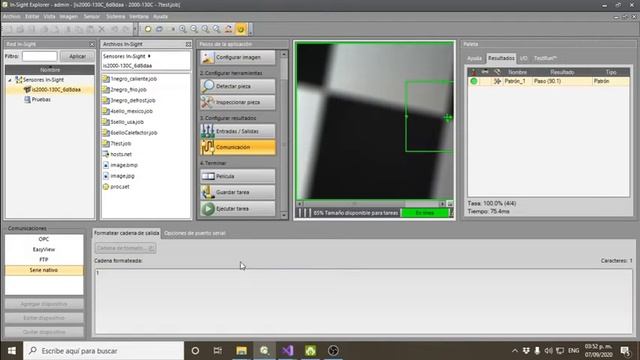
Task: Open Visual Studio from the taskbar
Action: pos(287,351)
